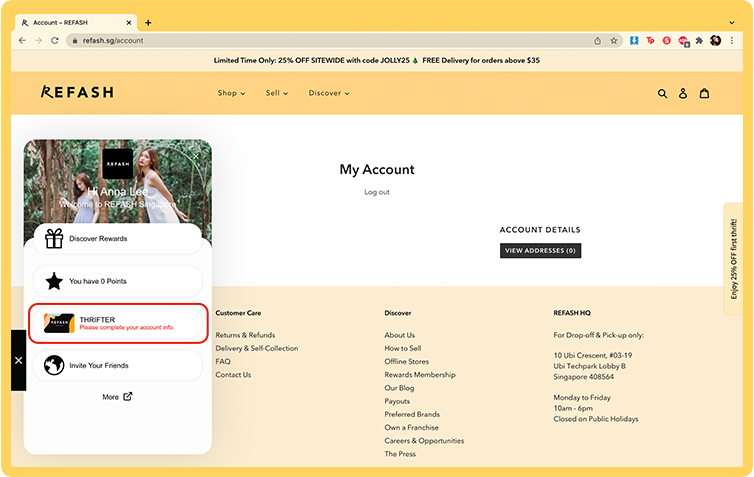Open Chrome three-dot menu

(731, 41)
